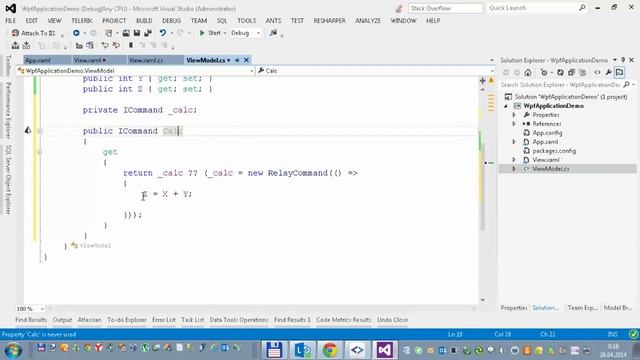Click the Properties wrench icon in Solution Explorer toolbar
The height and width of the screenshot is (360, 640).
click(608, 73)
